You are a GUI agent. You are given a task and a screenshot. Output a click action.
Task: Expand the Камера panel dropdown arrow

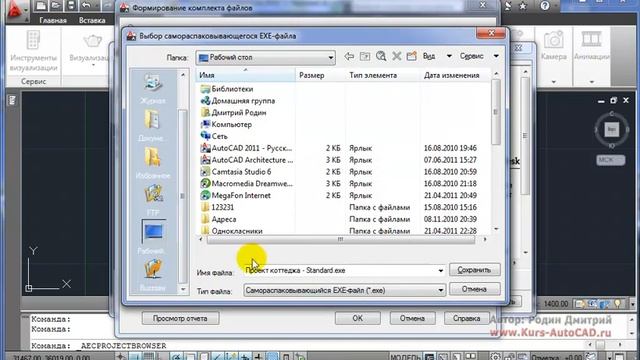coord(553,82)
